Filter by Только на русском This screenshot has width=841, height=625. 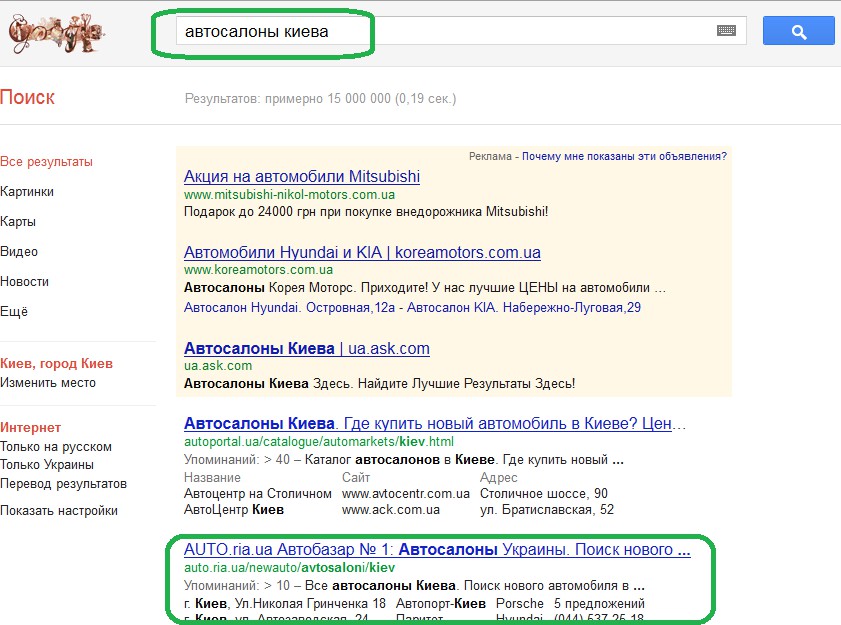tap(56, 446)
